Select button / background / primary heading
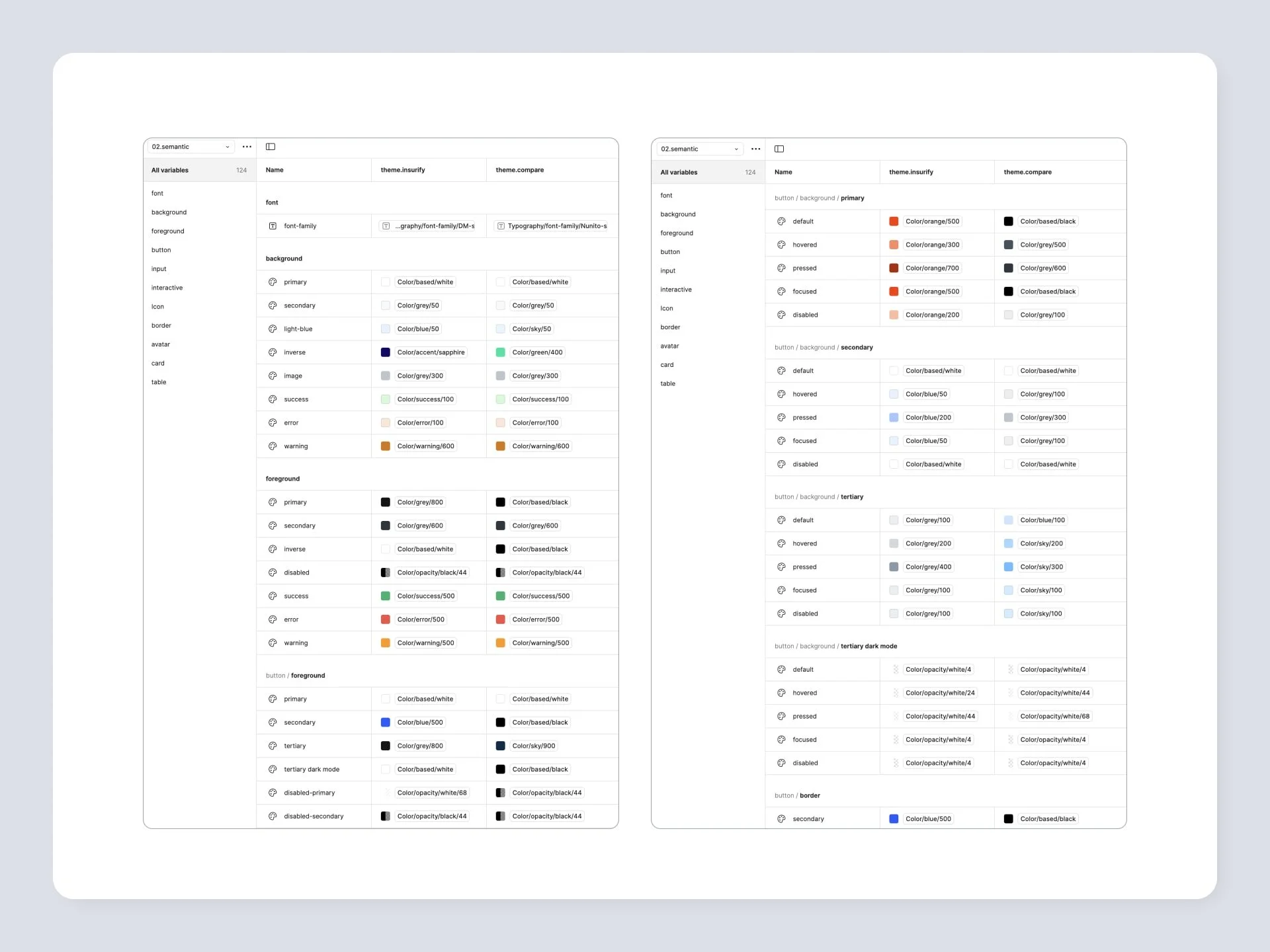 (820, 198)
